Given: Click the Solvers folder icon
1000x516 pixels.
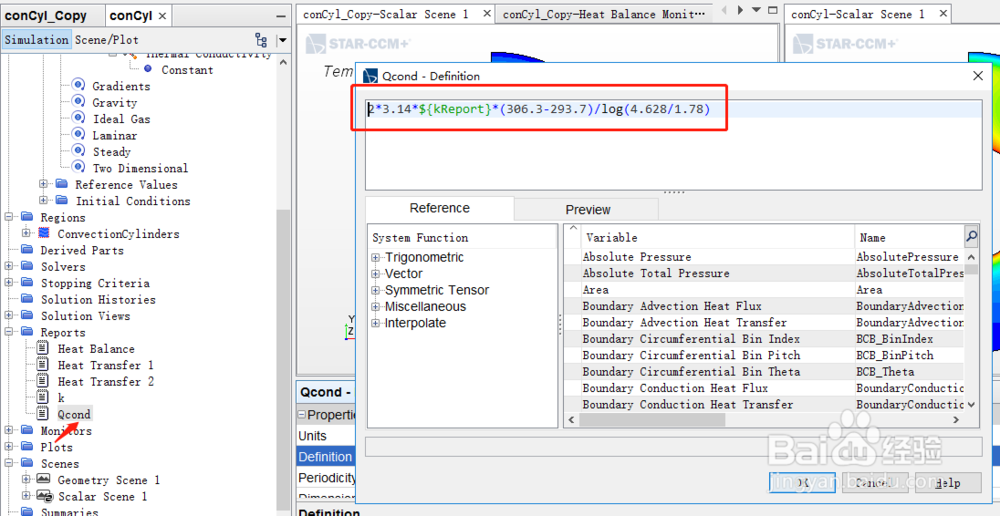Looking at the screenshot, I should tap(27, 266).
